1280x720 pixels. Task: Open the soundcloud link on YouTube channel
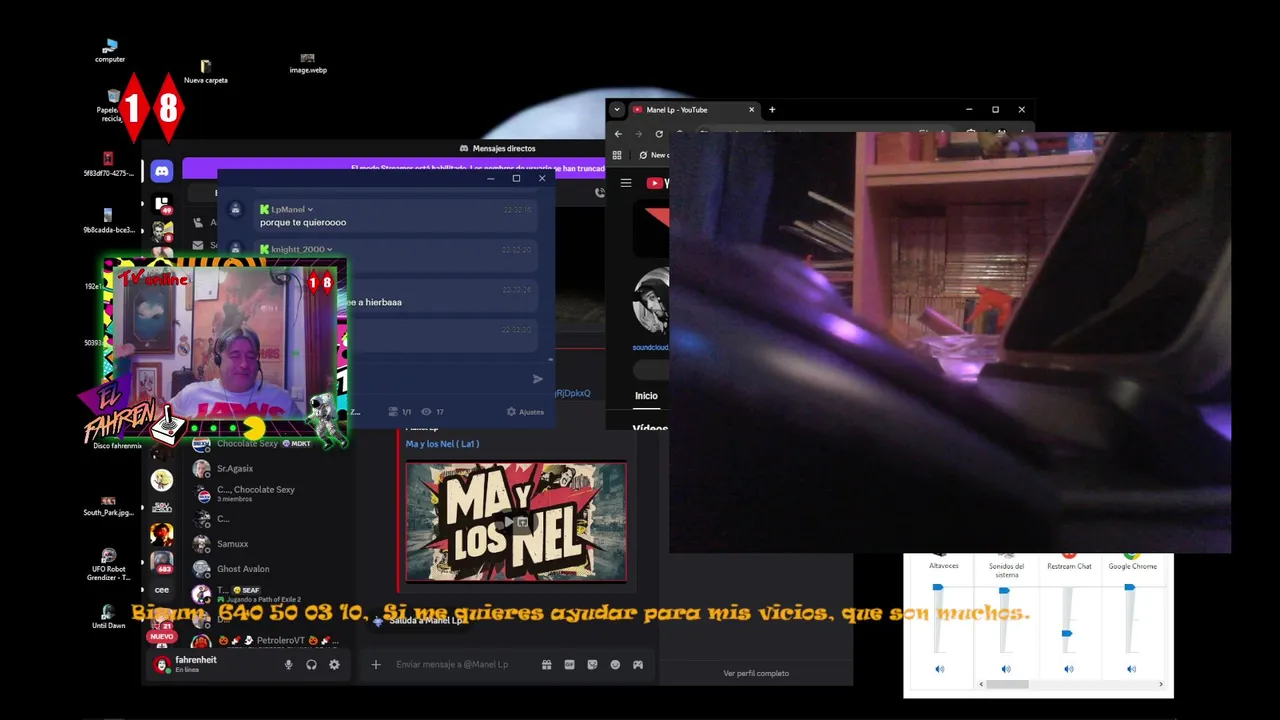650,347
